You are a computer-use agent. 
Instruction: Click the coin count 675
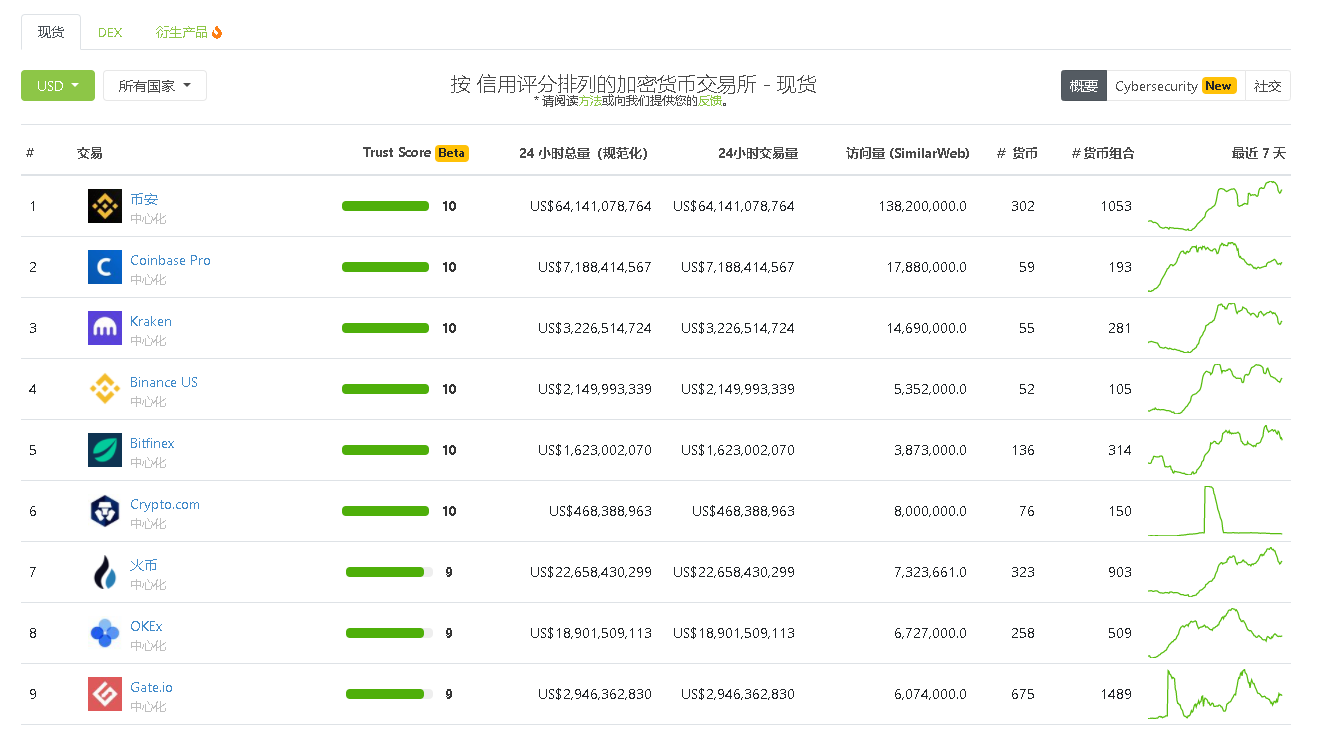click(x=1023, y=694)
